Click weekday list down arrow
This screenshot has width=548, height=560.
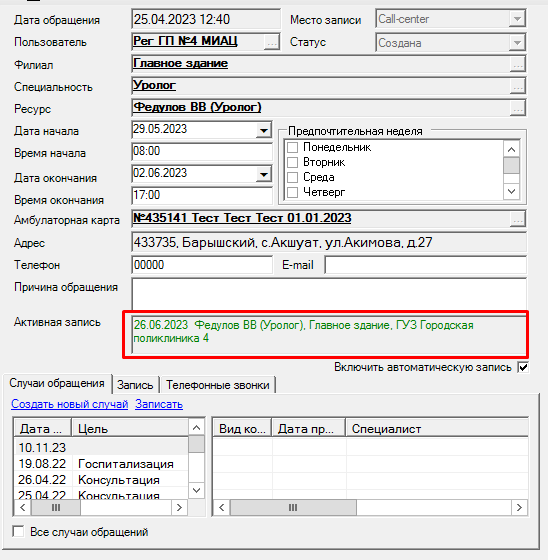[x=511, y=191]
